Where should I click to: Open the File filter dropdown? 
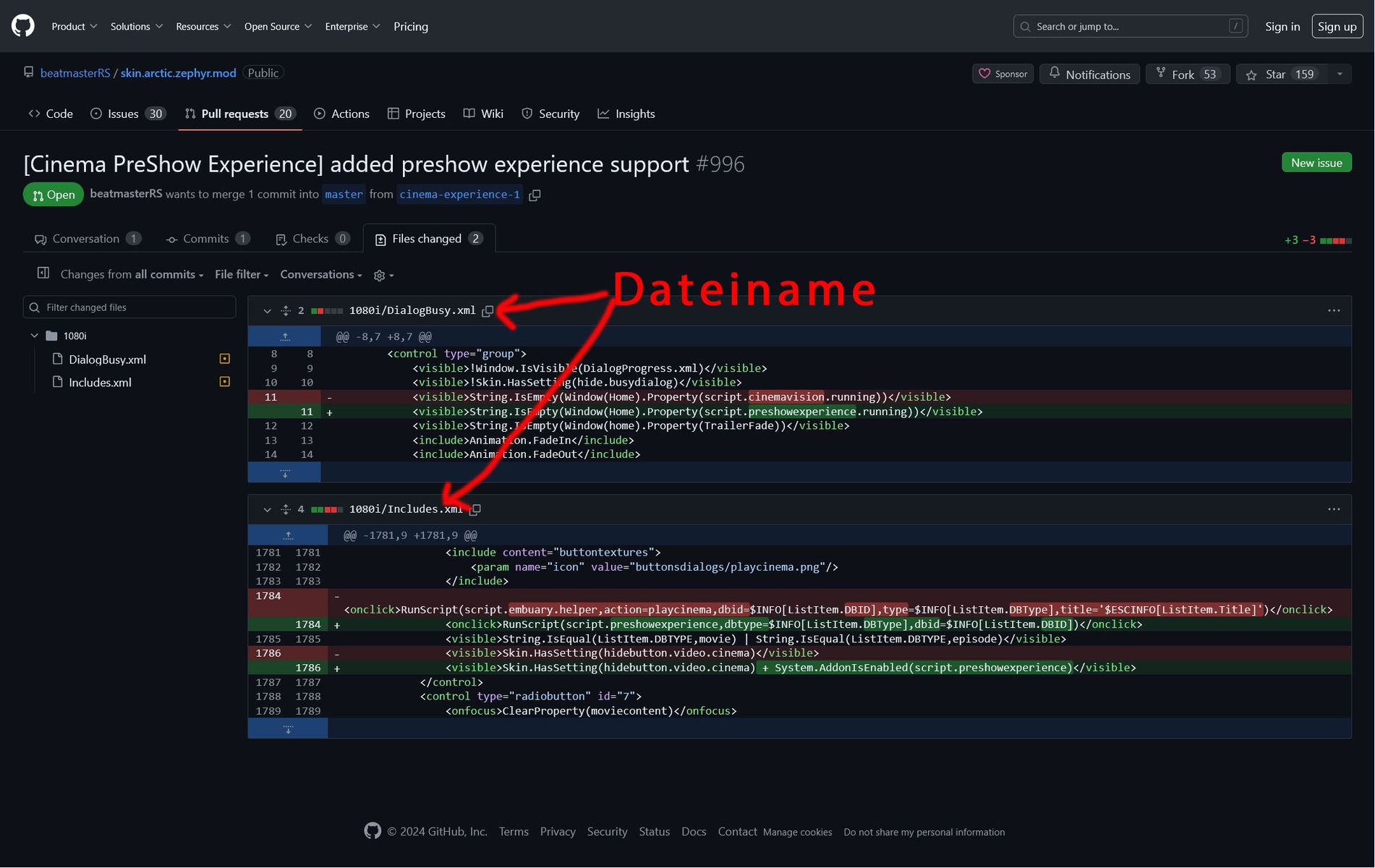(242, 275)
